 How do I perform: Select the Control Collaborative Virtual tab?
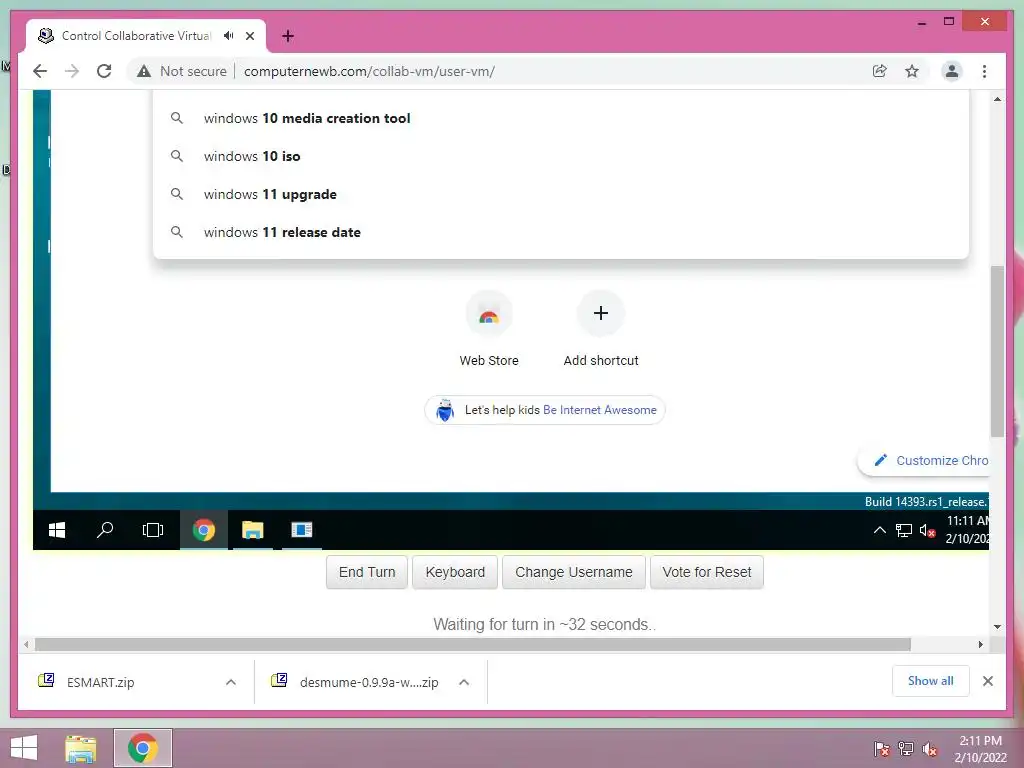point(136,36)
